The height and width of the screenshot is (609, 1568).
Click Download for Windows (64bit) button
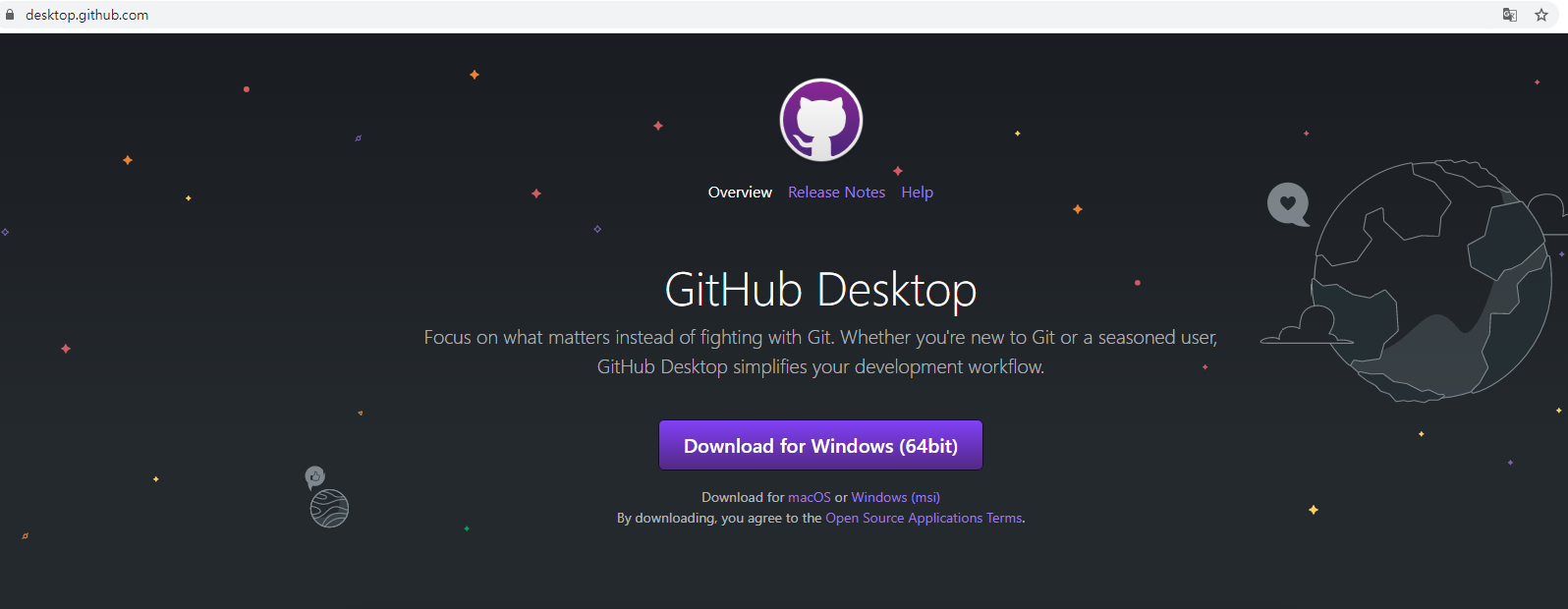(820, 446)
